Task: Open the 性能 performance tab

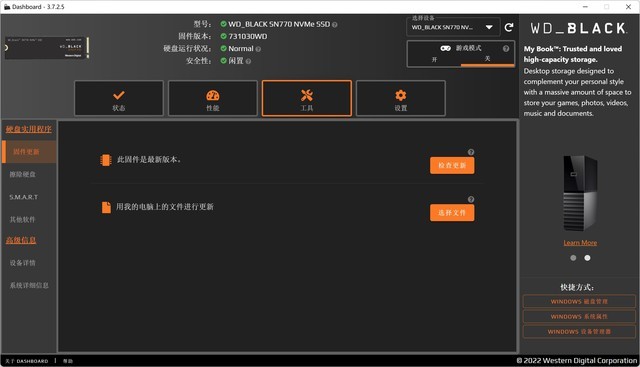Action: click(x=213, y=98)
